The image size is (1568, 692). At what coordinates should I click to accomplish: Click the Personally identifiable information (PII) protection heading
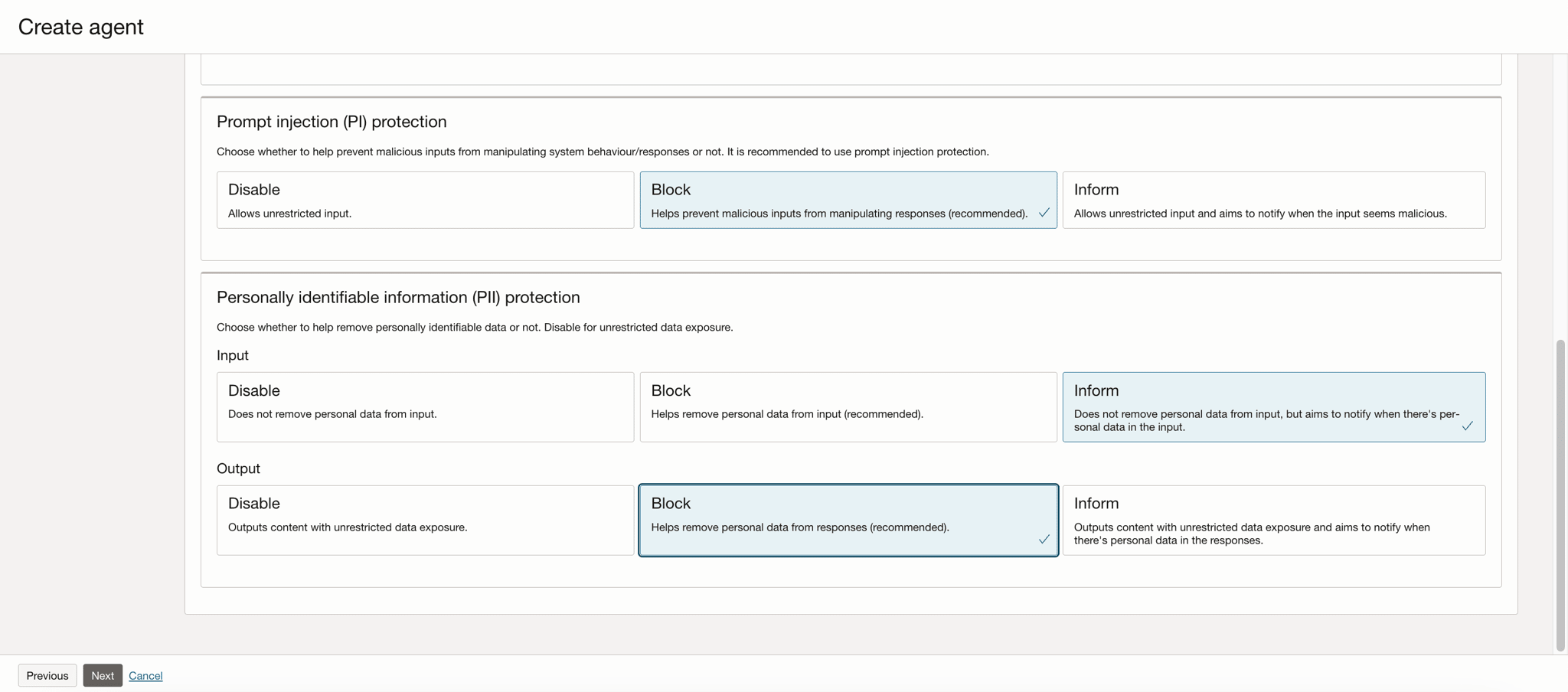click(398, 297)
